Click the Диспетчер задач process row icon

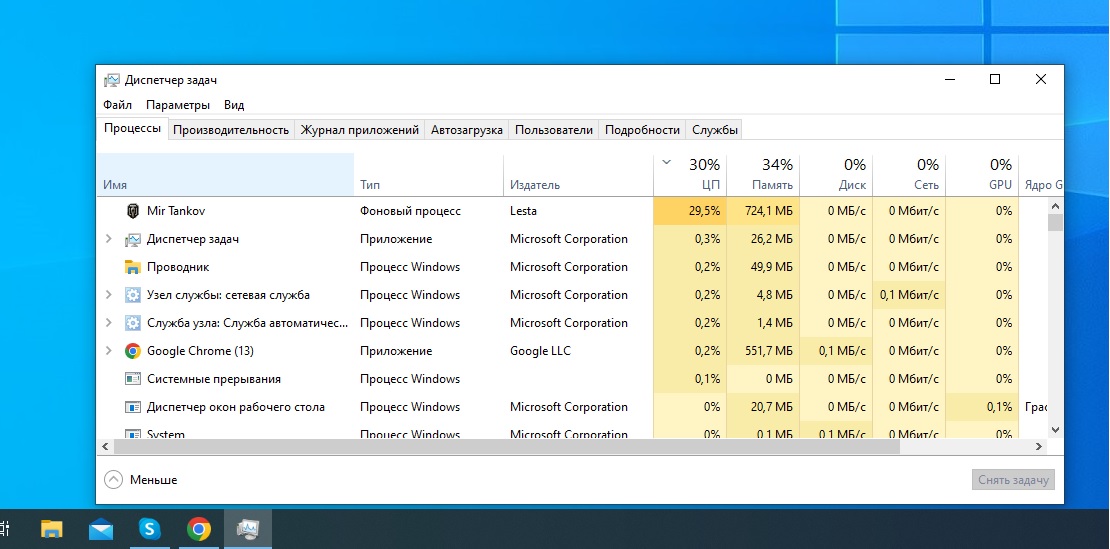click(132, 239)
